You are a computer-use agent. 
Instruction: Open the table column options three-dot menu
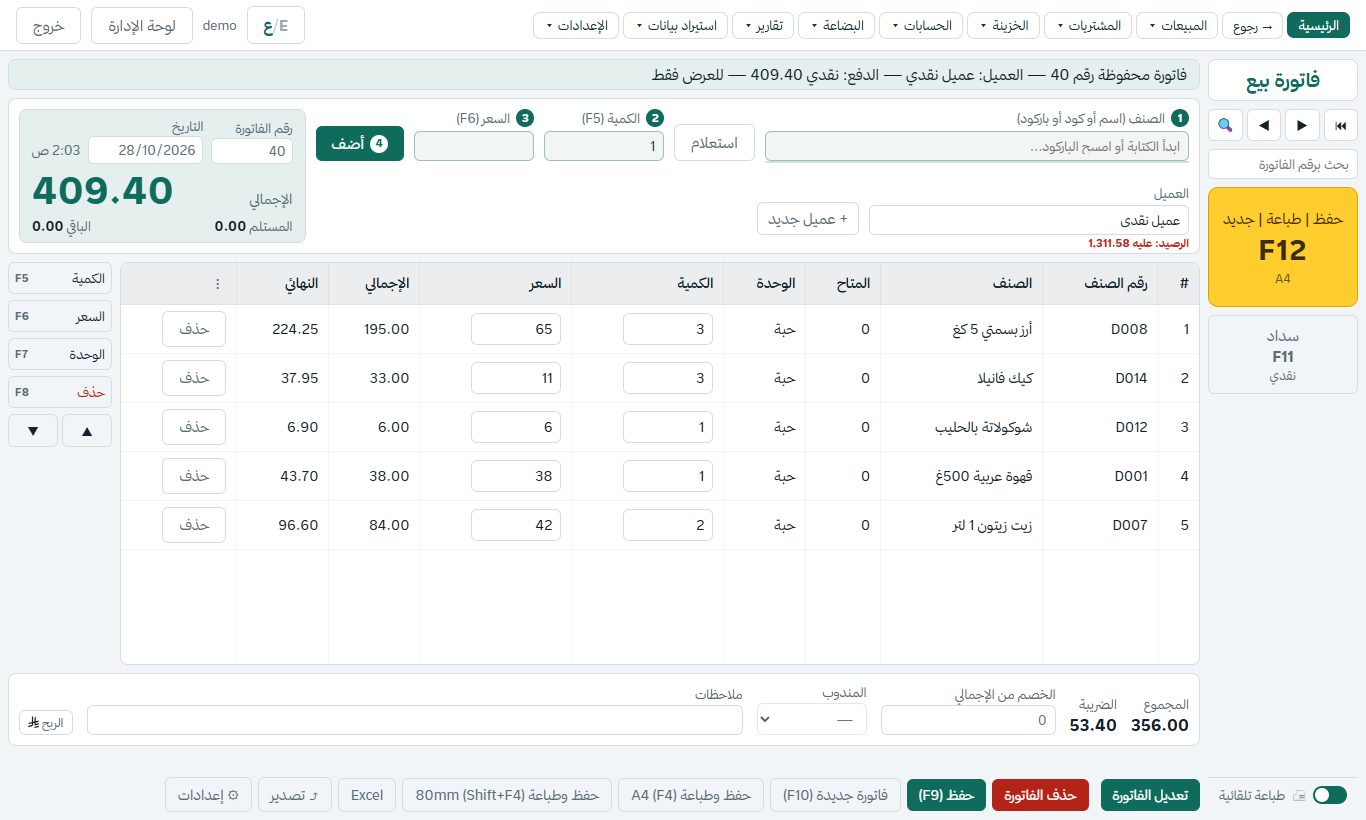point(218,284)
